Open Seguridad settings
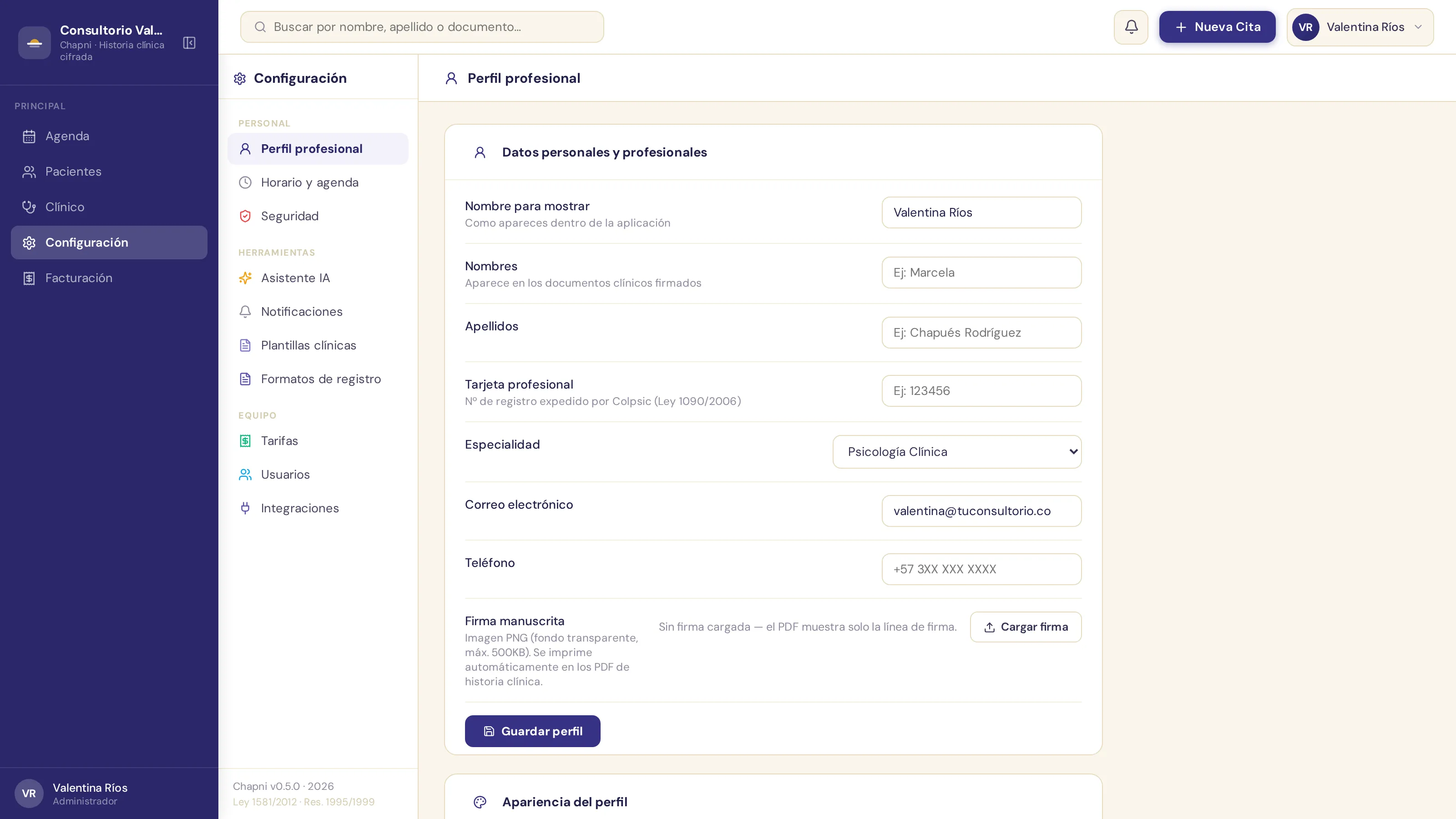 [x=318, y=217]
